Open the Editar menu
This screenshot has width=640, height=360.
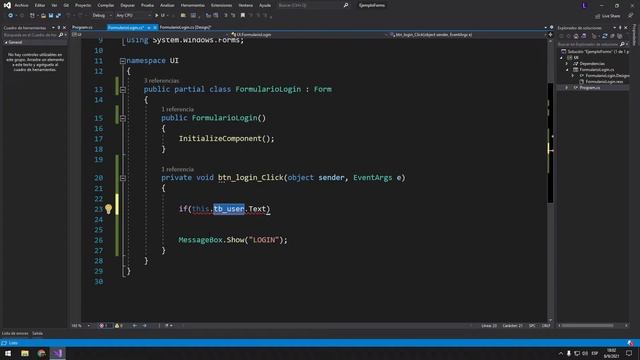click(40, 5)
